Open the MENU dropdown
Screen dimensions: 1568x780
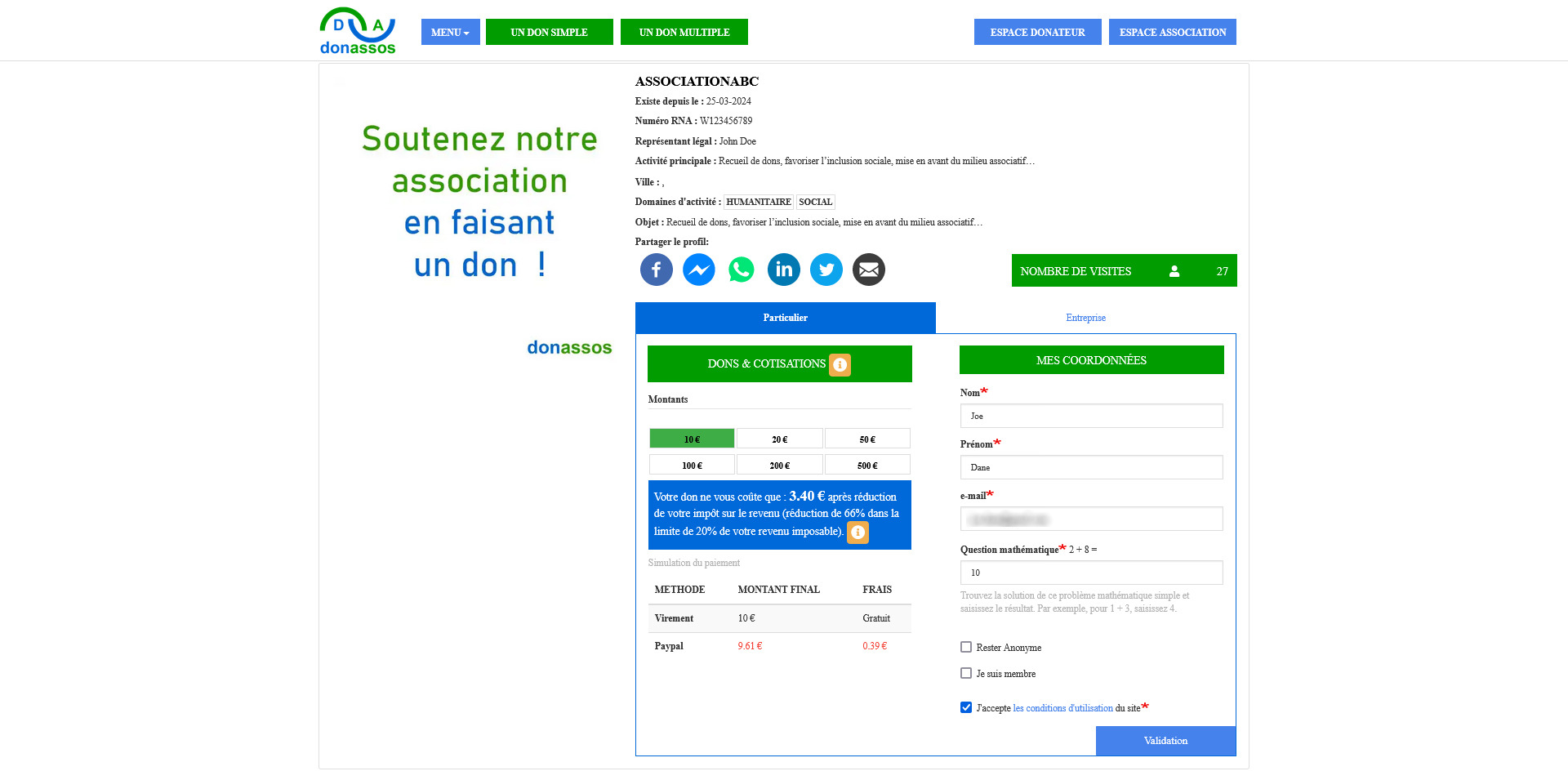[x=450, y=32]
